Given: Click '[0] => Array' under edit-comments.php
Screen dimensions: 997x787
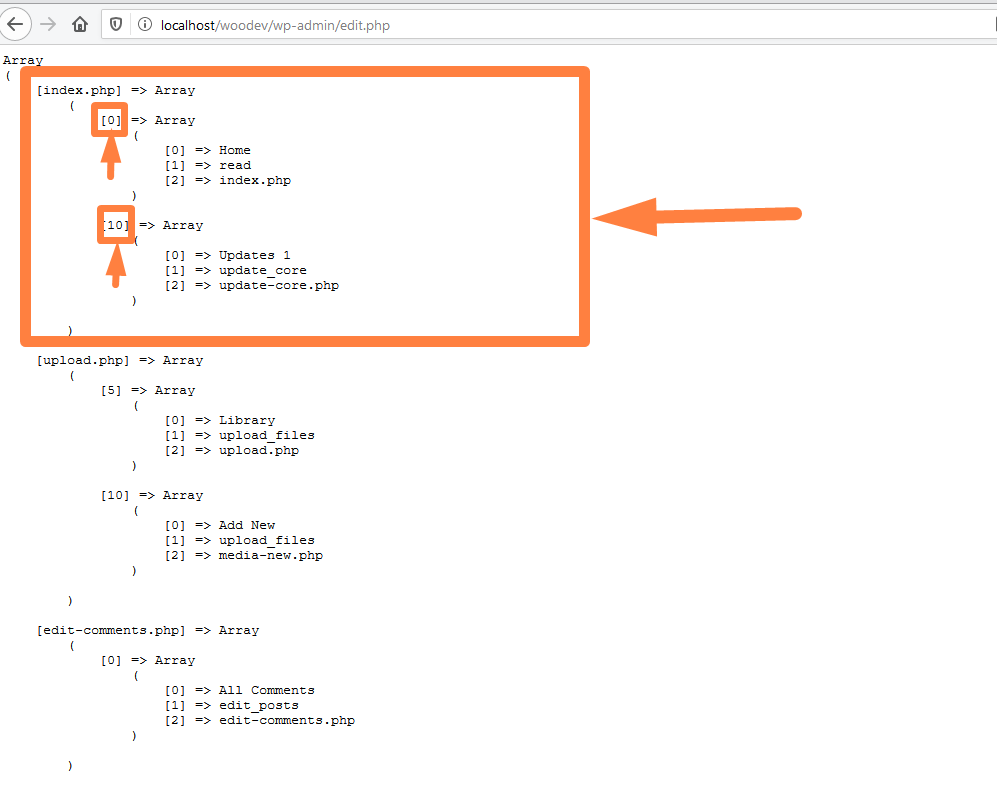Looking at the screenshot, I should (148, 660).
